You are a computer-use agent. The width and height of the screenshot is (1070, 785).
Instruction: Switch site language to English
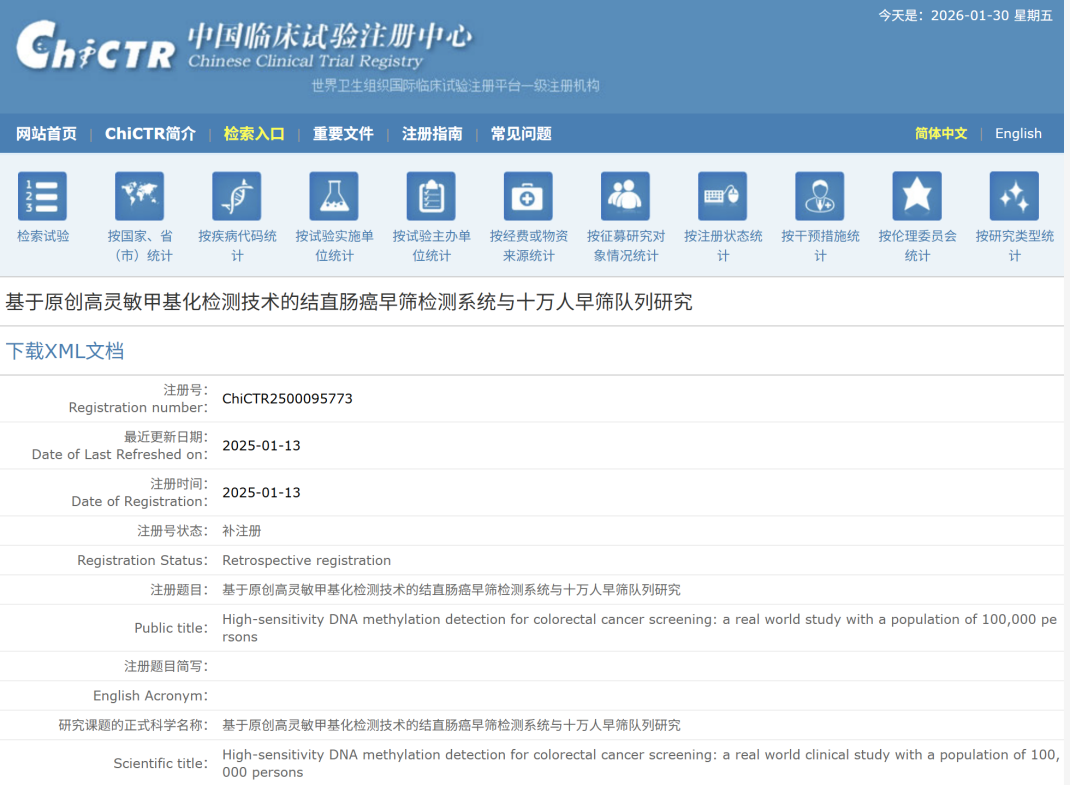1018,134
